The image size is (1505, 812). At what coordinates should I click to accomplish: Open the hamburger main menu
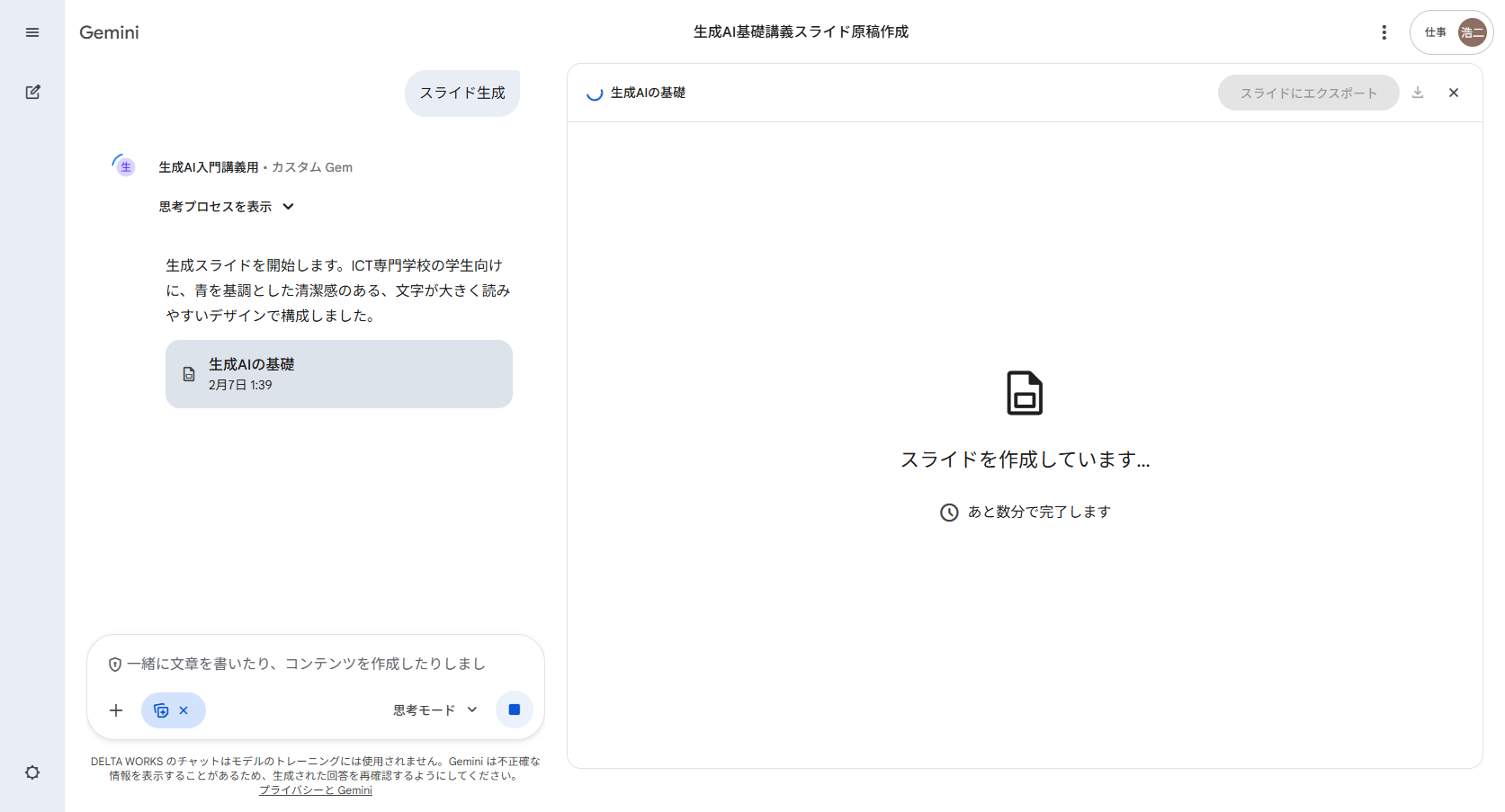[32, 32]
